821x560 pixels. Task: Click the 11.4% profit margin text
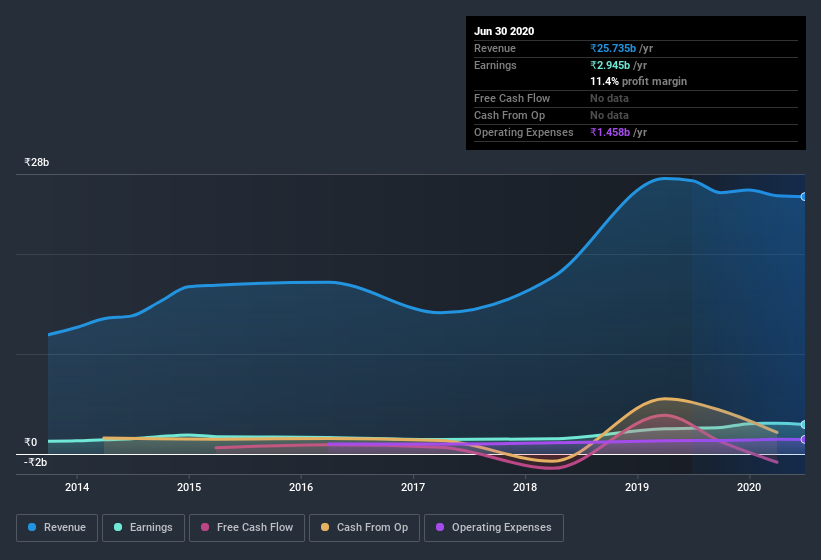638,81
